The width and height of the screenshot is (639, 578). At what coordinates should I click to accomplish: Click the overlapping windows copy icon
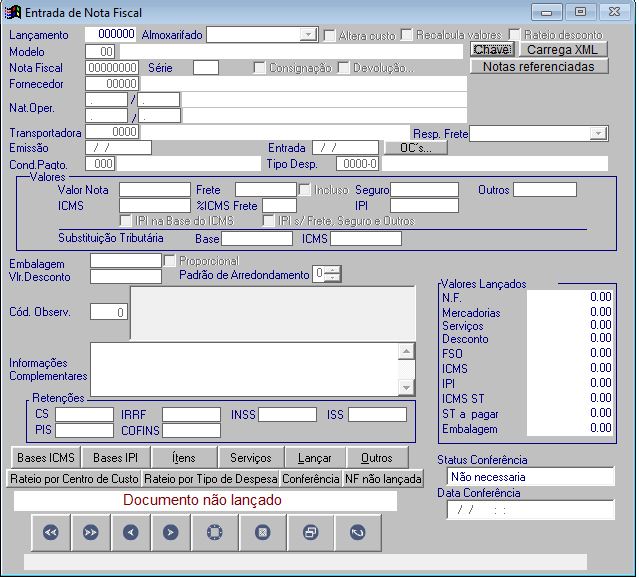[311, 532]
